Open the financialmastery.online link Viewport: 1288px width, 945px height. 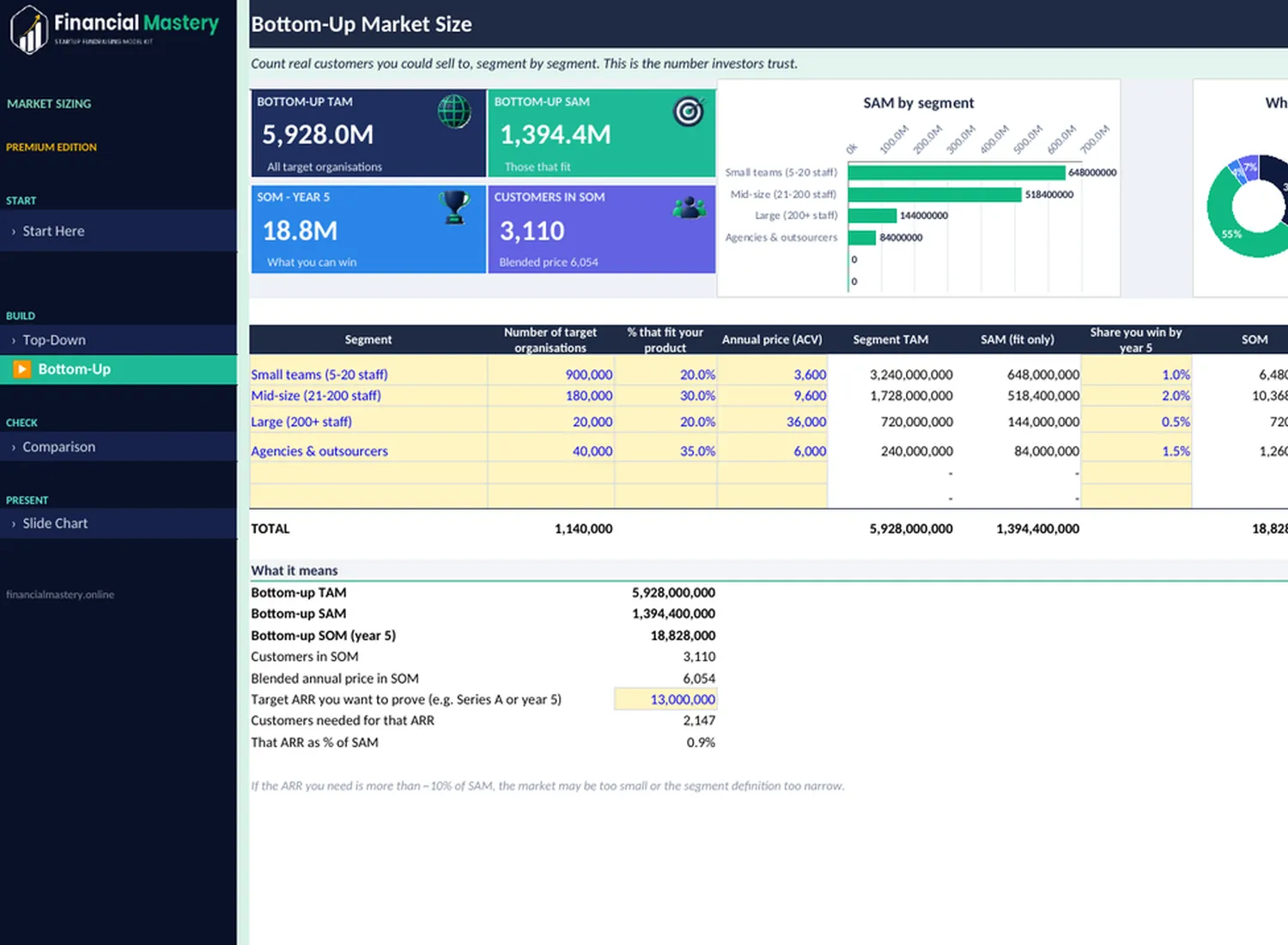(x=60, y=594)
